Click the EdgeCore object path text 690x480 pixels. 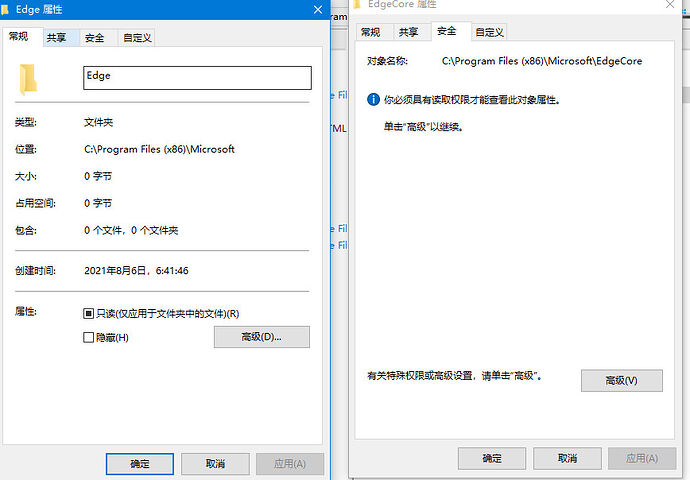tap(542, 61)
